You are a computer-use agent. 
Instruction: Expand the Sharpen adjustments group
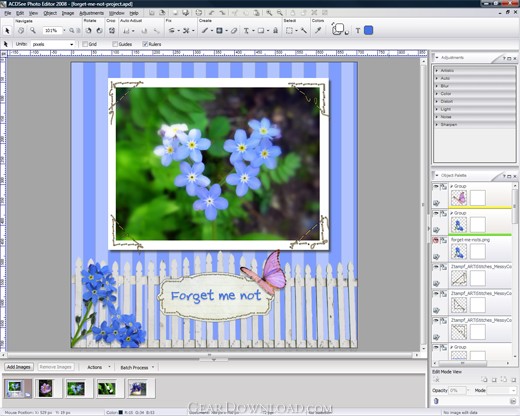coord(437,124)
